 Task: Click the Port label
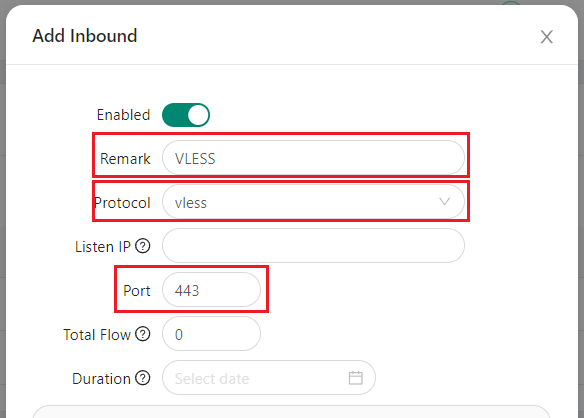[x=137, y=291]
